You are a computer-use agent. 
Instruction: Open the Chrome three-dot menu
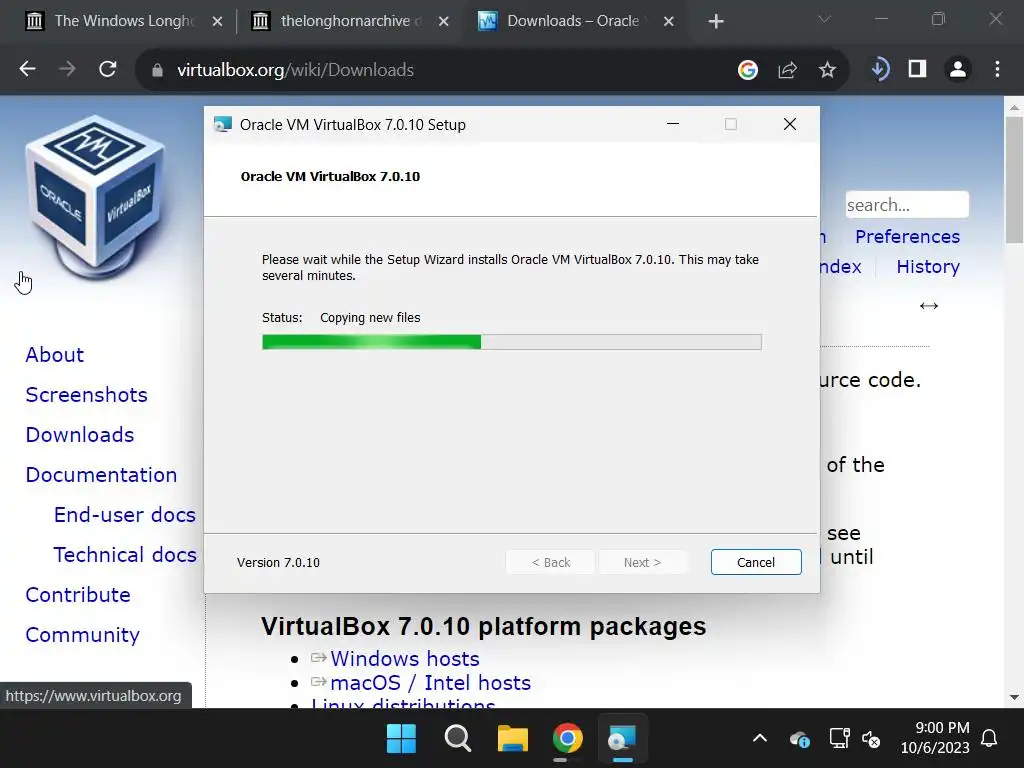point(997,69)
